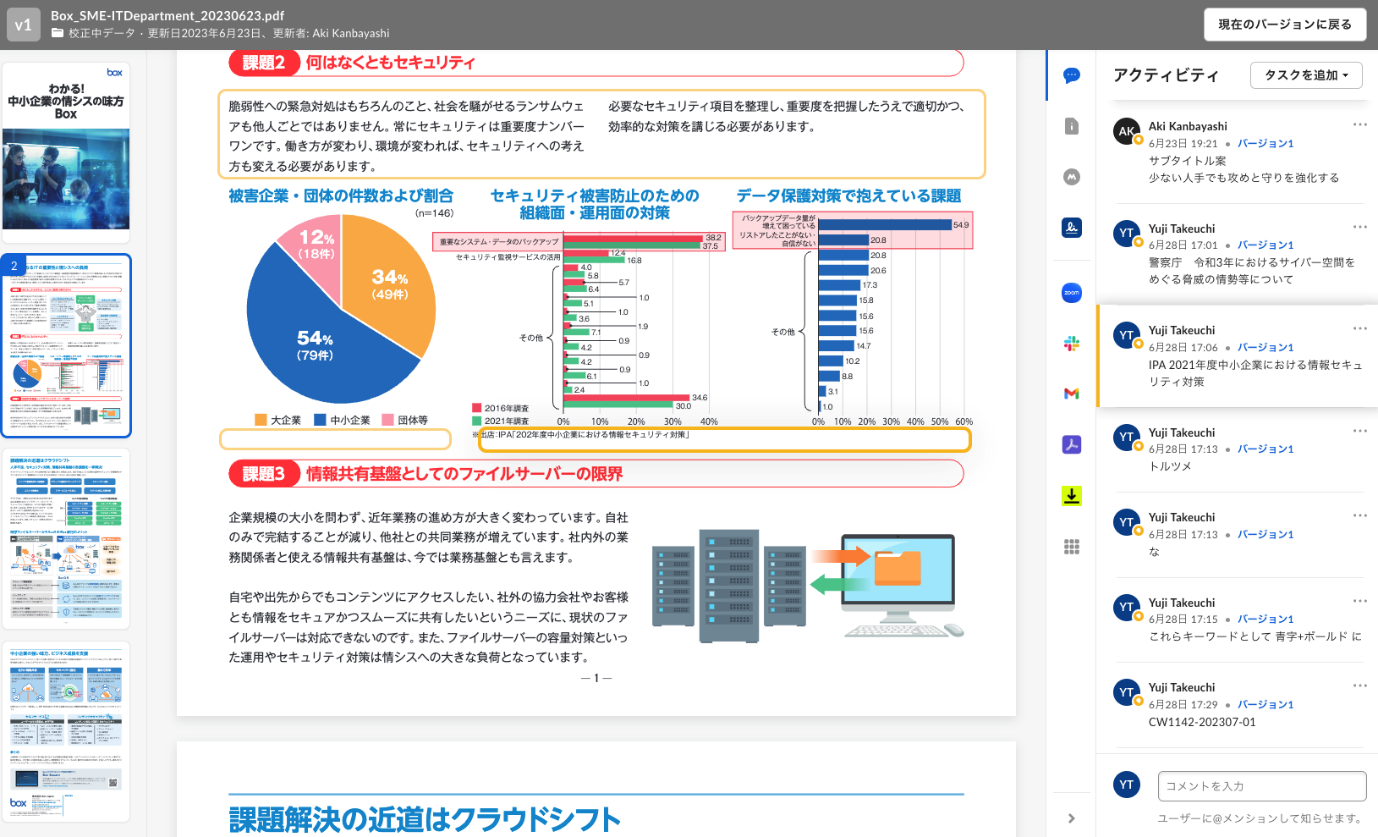Click 現在のバージョンに戻る button

1284,24
